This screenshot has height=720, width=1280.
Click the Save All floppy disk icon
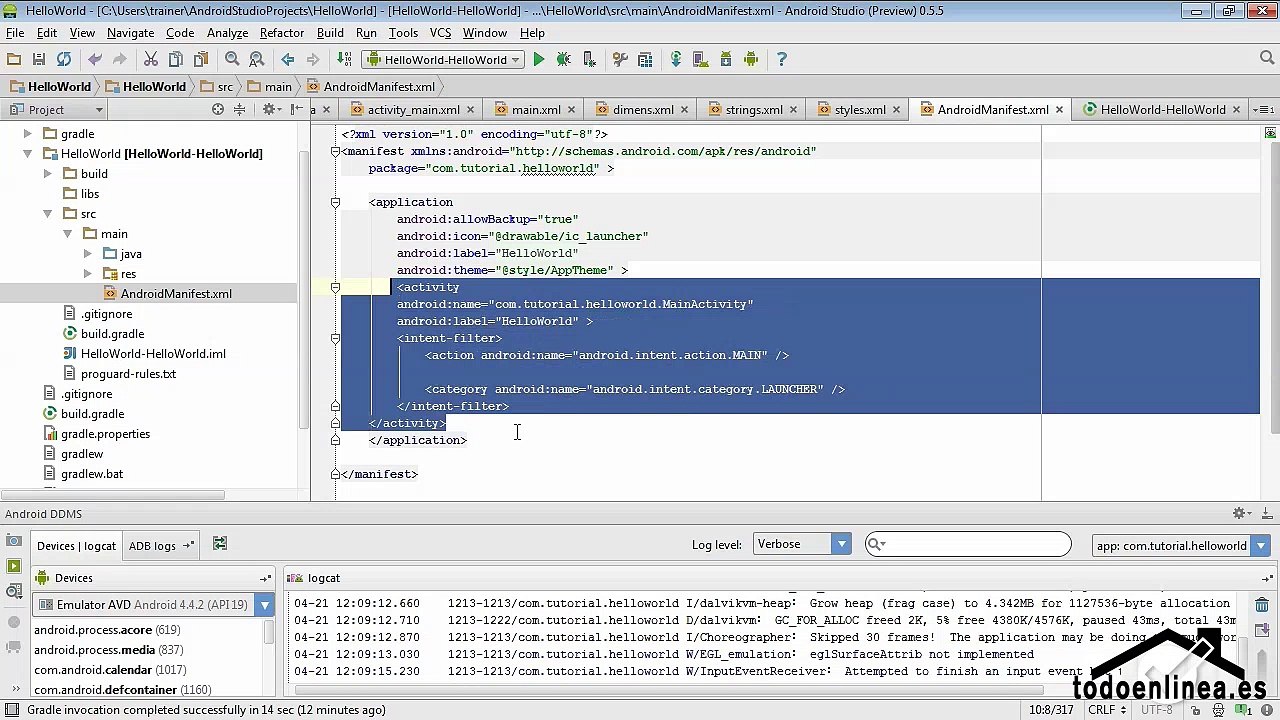click(x=39, y=60)
